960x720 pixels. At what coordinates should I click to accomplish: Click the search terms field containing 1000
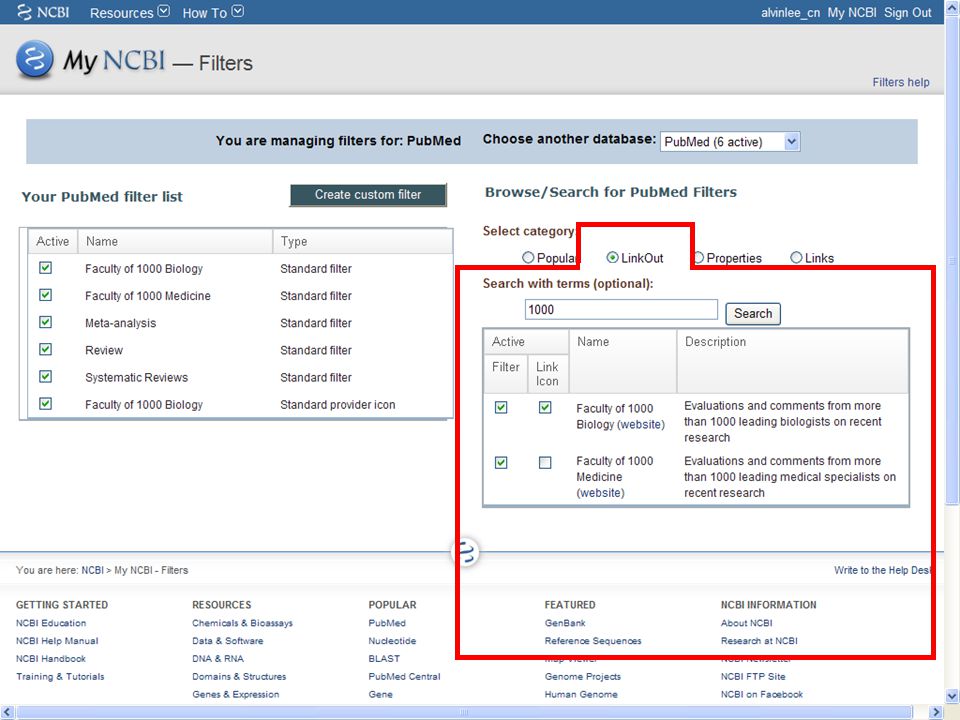click(621, 309)
